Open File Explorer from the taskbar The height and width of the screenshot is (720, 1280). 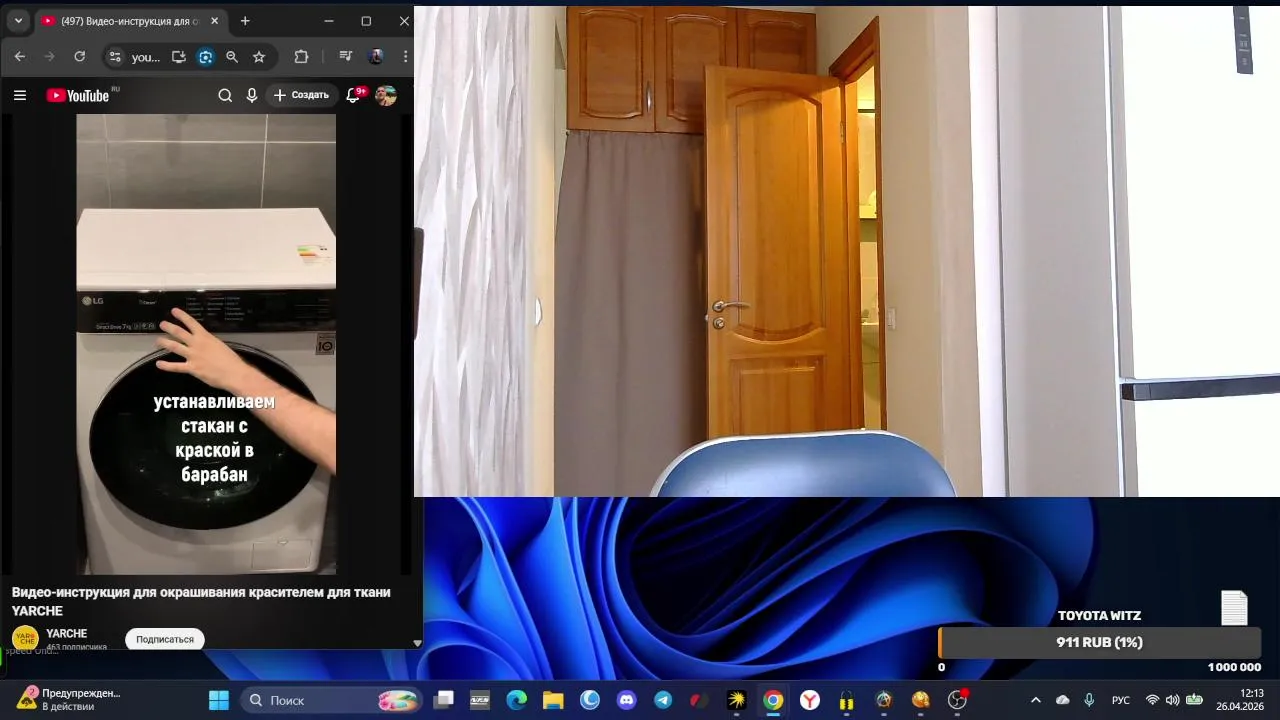click(x=553, y=700)
